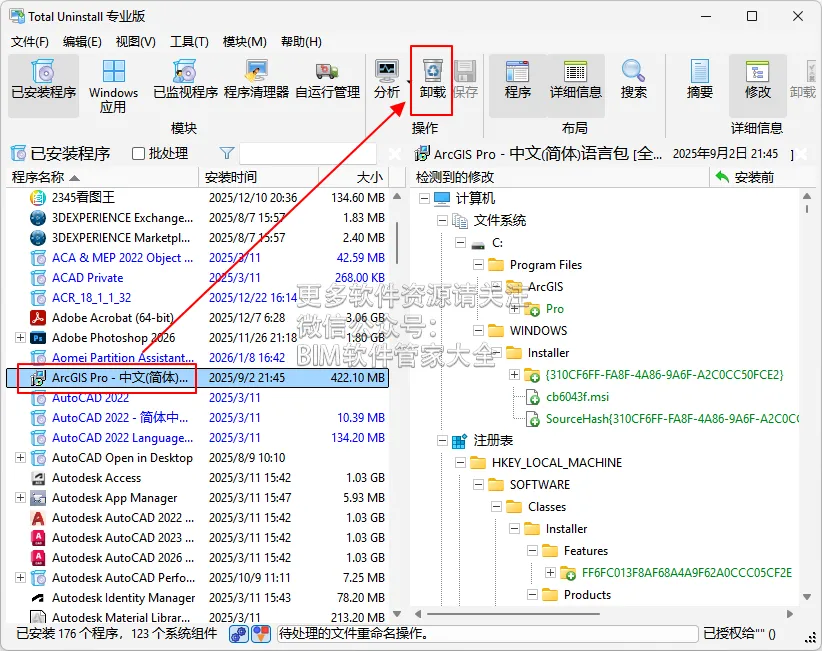This screenshot has width=822, height=651.
Task: Select Autodesk Identity Manager row
Action: pyautogui.click(x=197, y=598)
